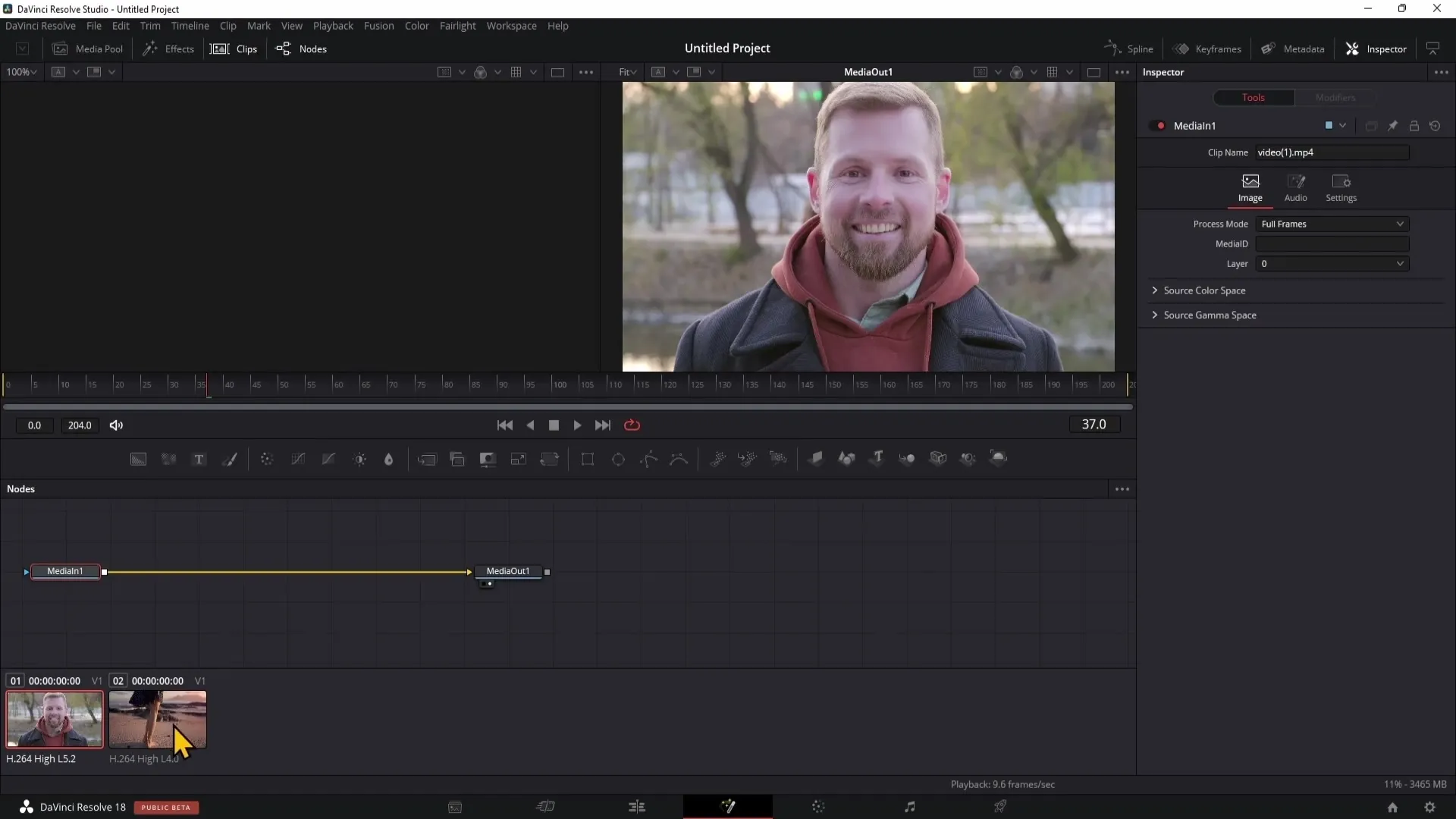Open the Fairlight page
This screenshot has height=819, width=1456.
[909, 807]
